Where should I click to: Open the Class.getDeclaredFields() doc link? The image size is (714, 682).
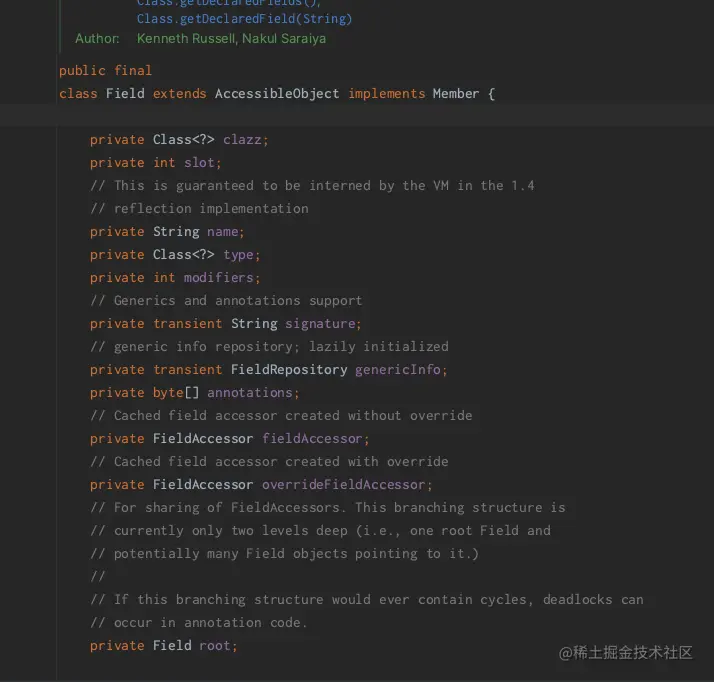pyautogui.click(x=228, y=3)
